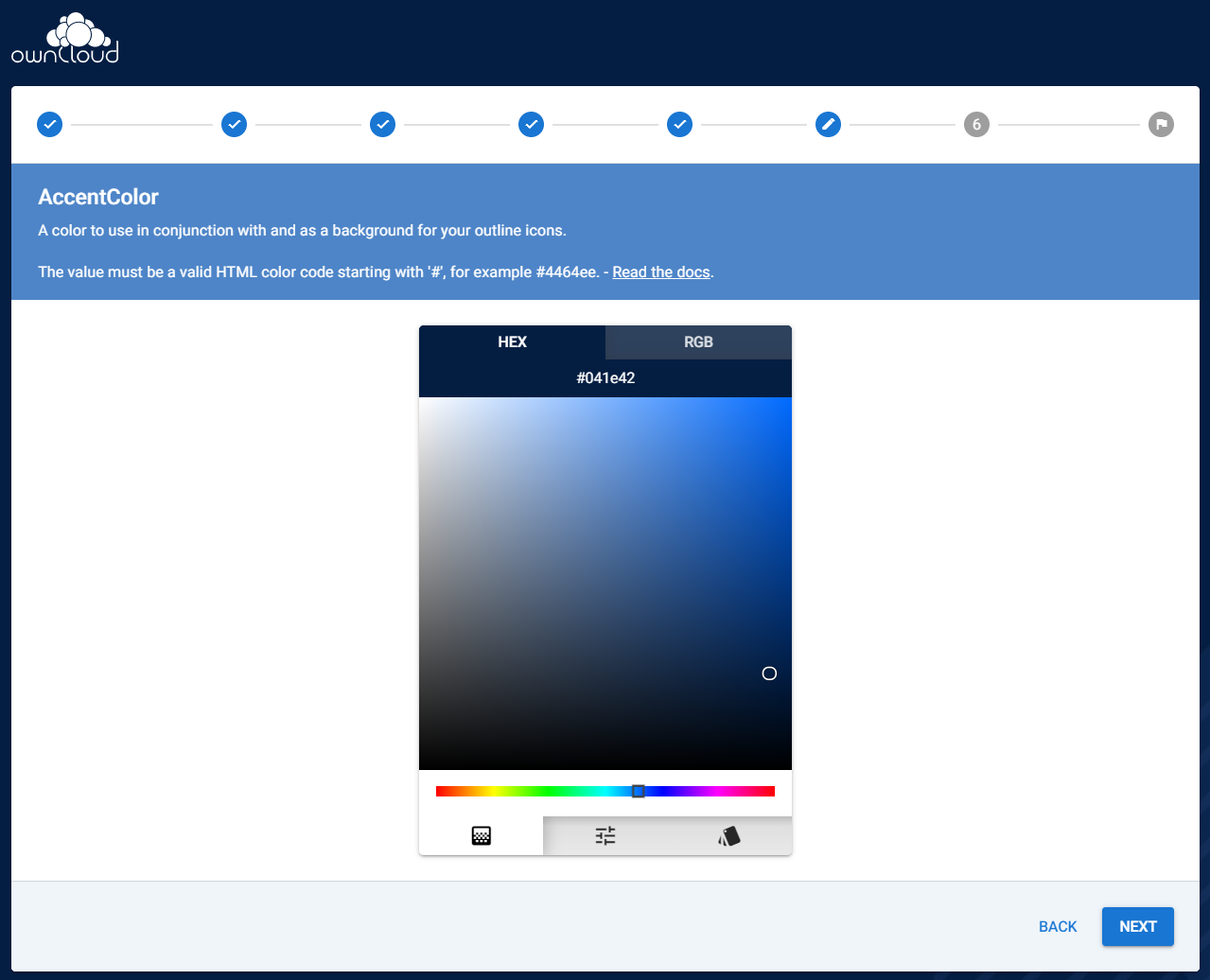Select the HEX tab
Viewport: 1210px width, 980px height.
[512, 341]
